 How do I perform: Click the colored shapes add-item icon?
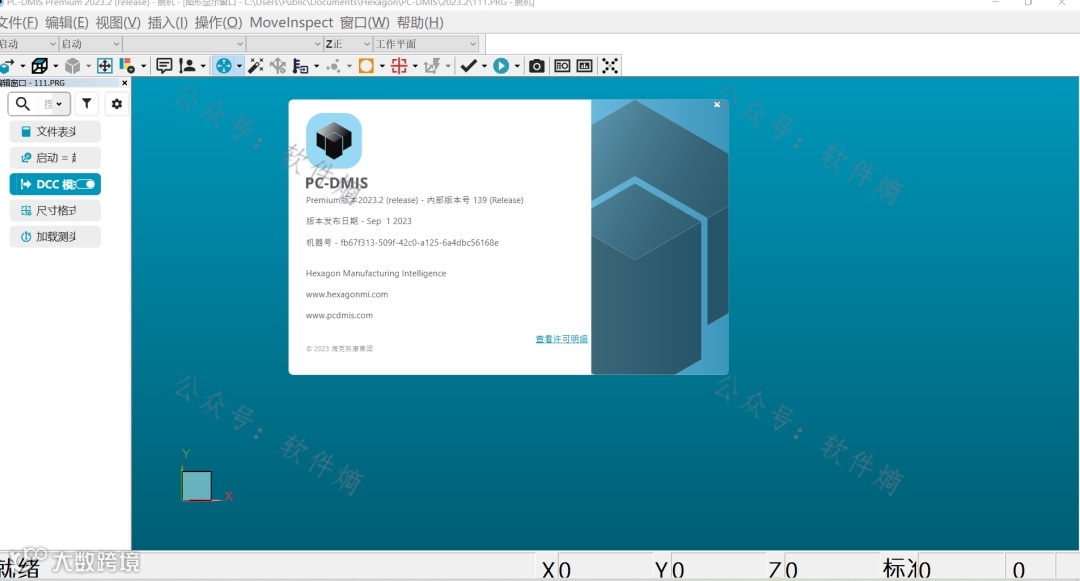(127, 66)
